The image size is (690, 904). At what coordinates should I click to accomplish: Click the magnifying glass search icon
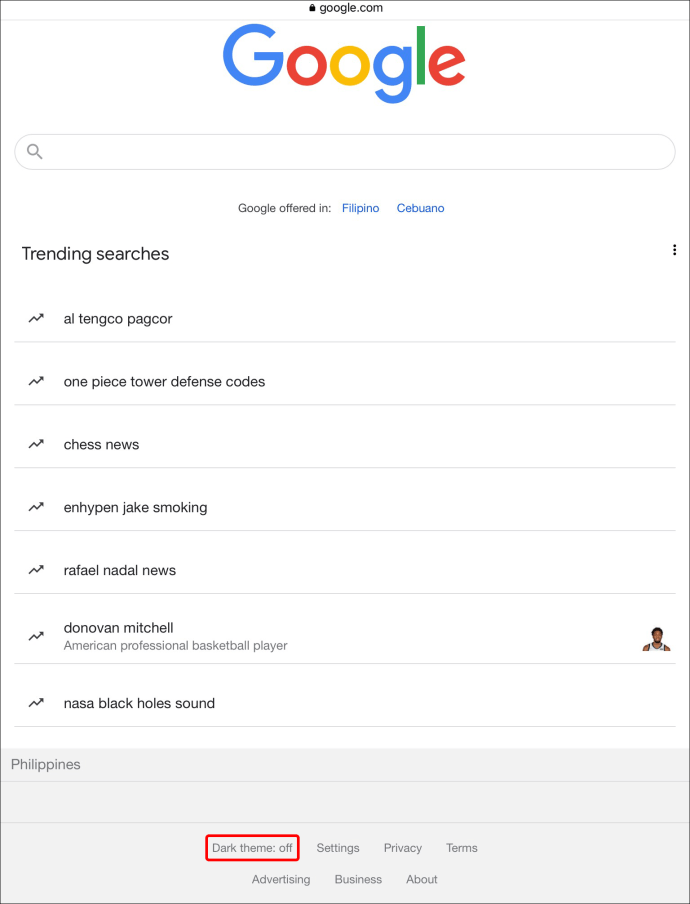(35, 152)
